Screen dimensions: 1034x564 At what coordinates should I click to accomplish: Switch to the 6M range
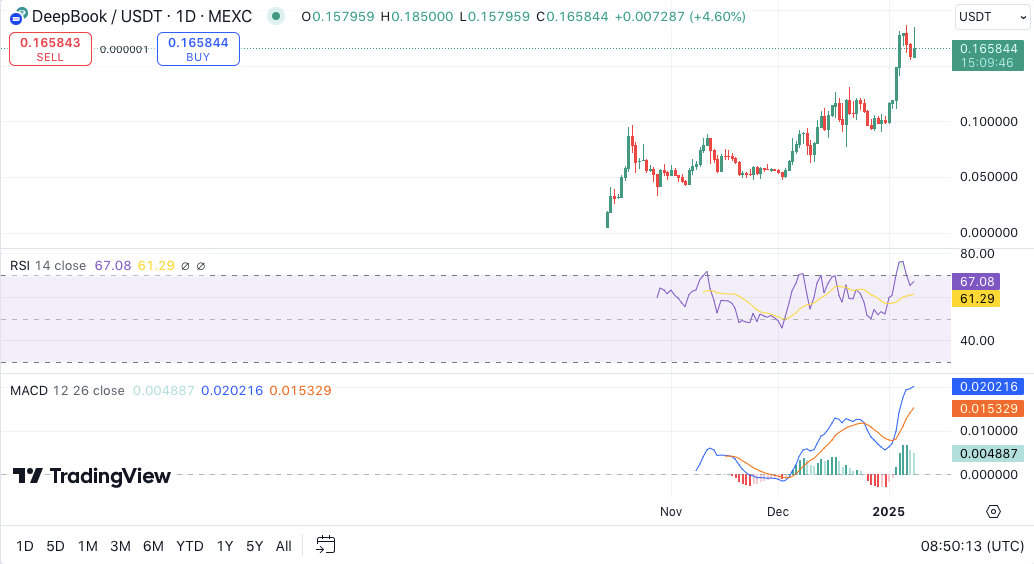(x=153, y=546)
